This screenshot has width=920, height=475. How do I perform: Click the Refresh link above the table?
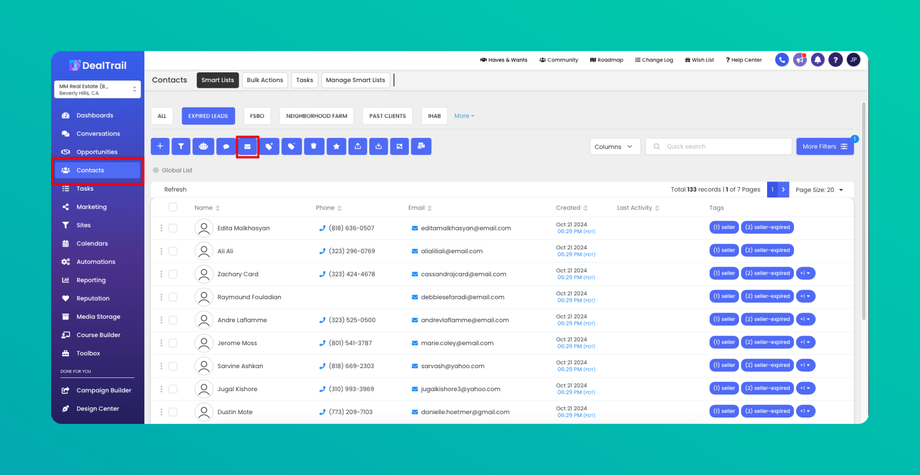coord(175,189)
